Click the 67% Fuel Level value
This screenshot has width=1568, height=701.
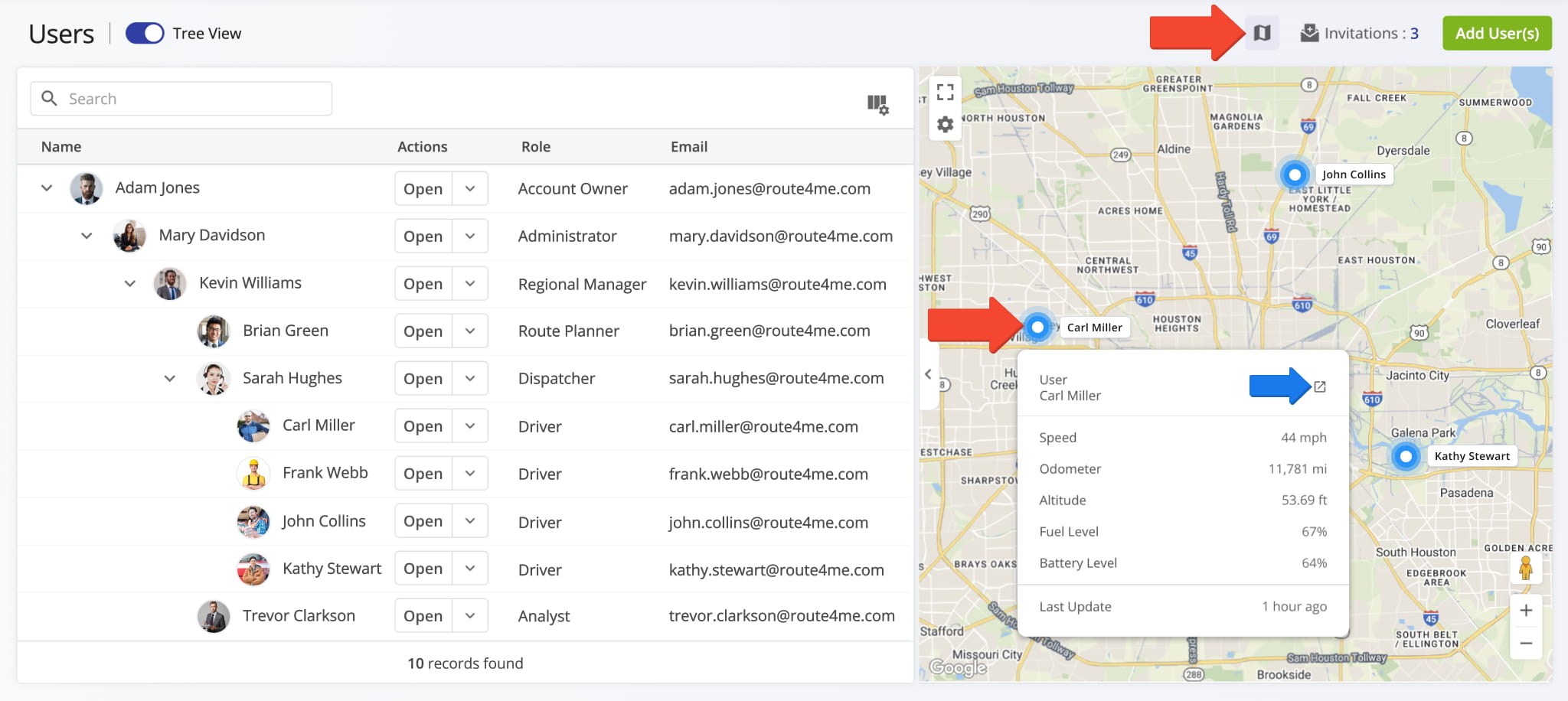[1314, 532]
